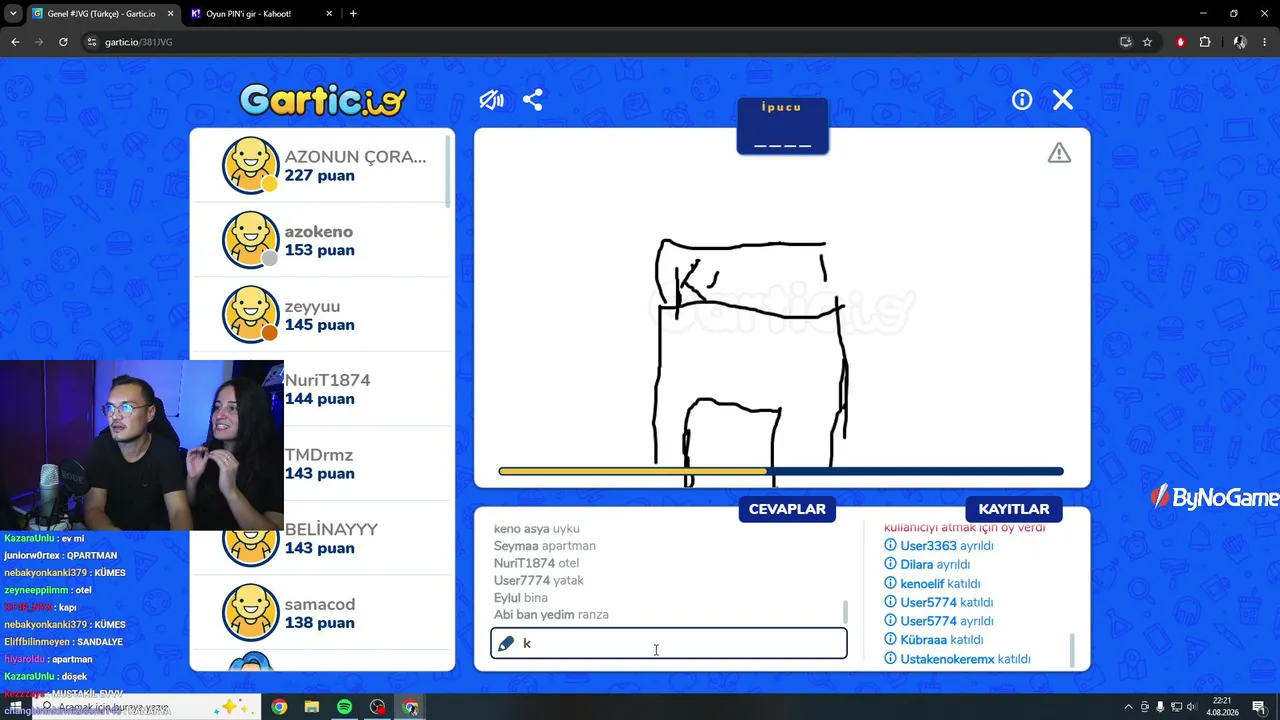The height and width of the screenshot is (720, 1280).
Task: Go back in browser history
Action: point(15,42)
